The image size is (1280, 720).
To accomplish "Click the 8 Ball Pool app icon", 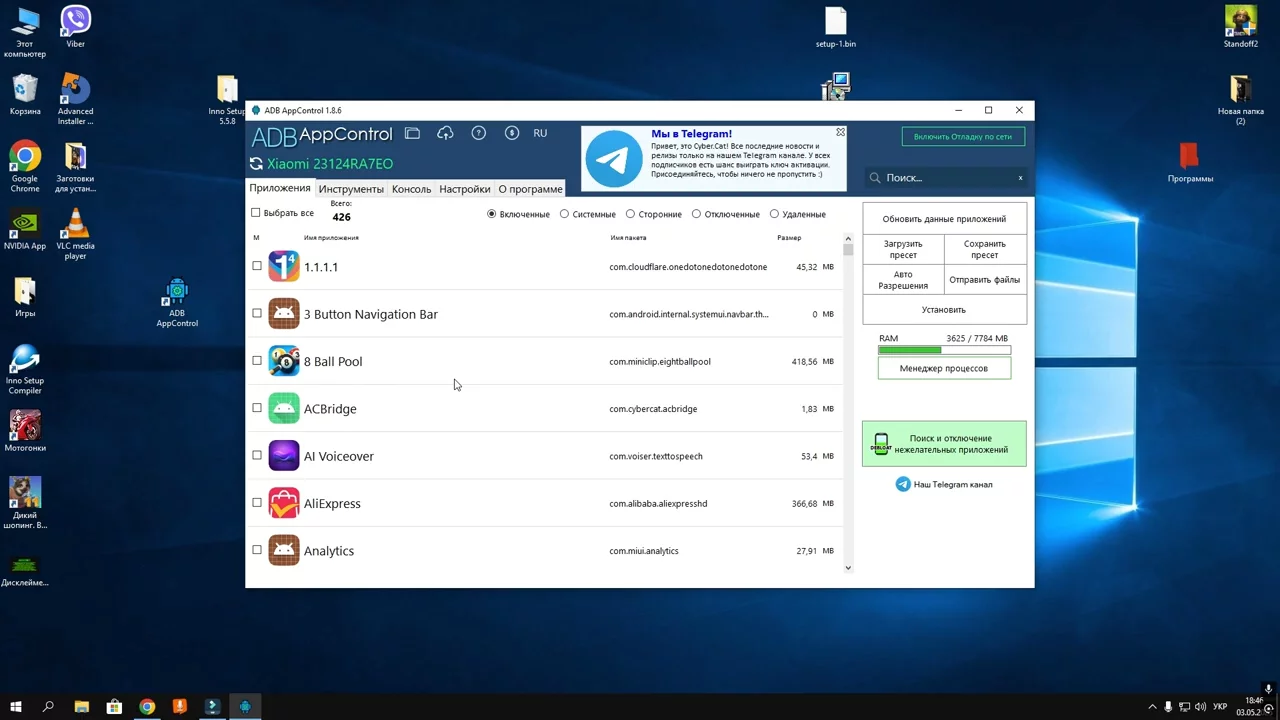I will [x=284, y=361].
